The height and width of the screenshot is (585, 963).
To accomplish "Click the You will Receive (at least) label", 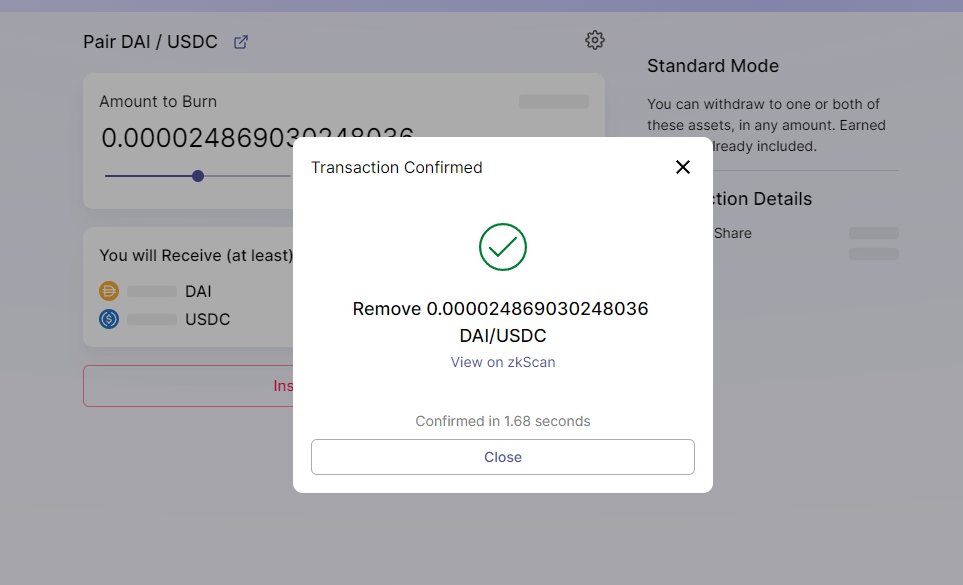I will (x=196, y=255).
